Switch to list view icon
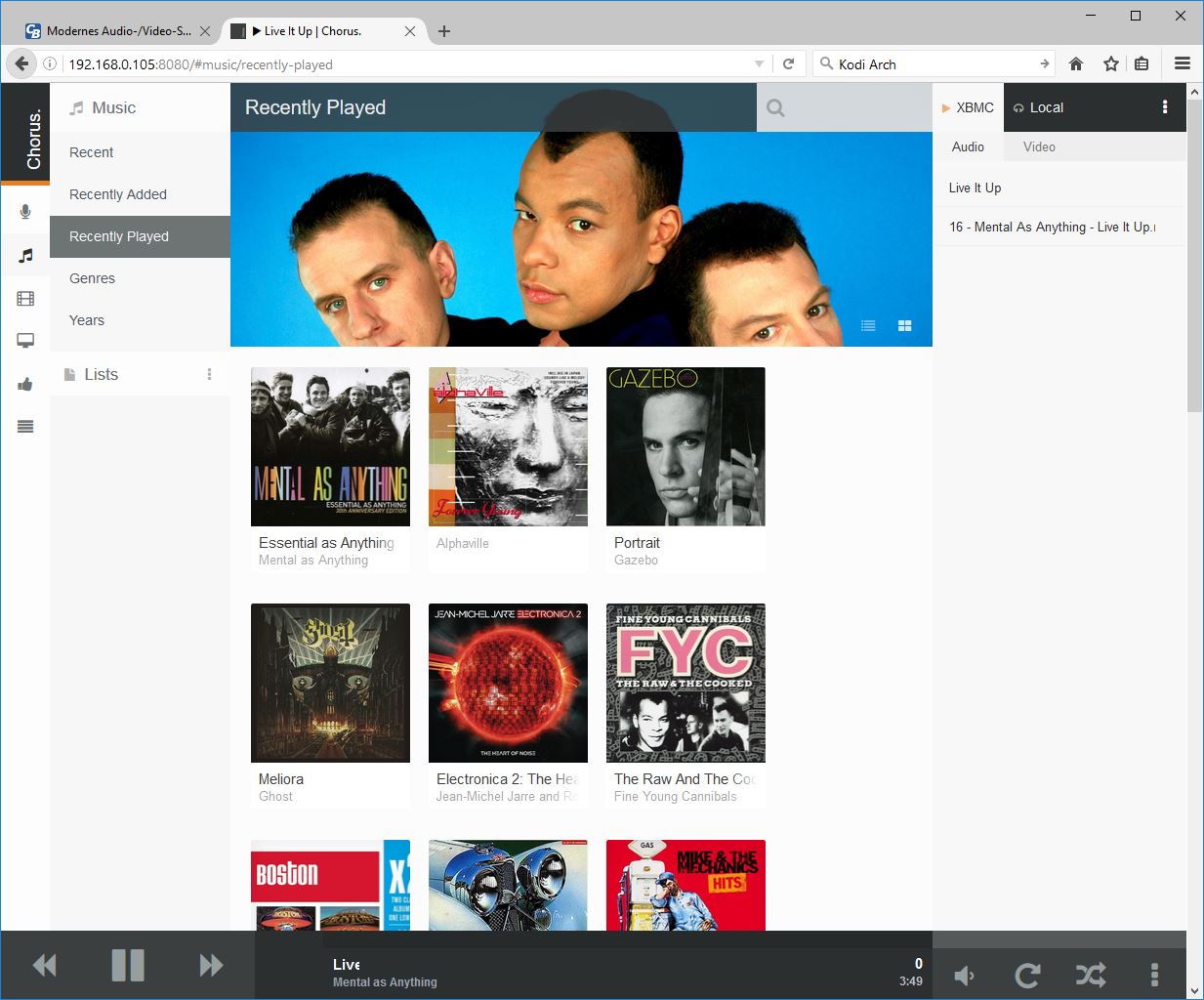 point(868,326)
